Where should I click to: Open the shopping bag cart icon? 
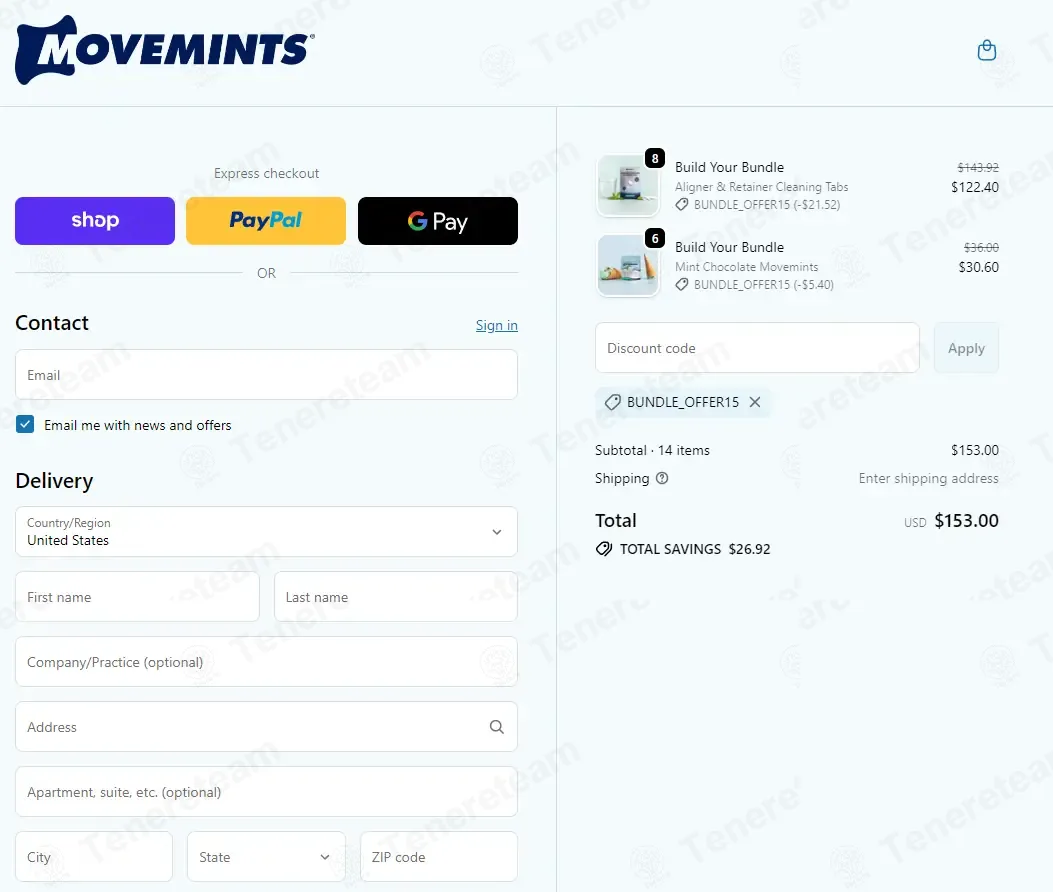coord(987,50)
